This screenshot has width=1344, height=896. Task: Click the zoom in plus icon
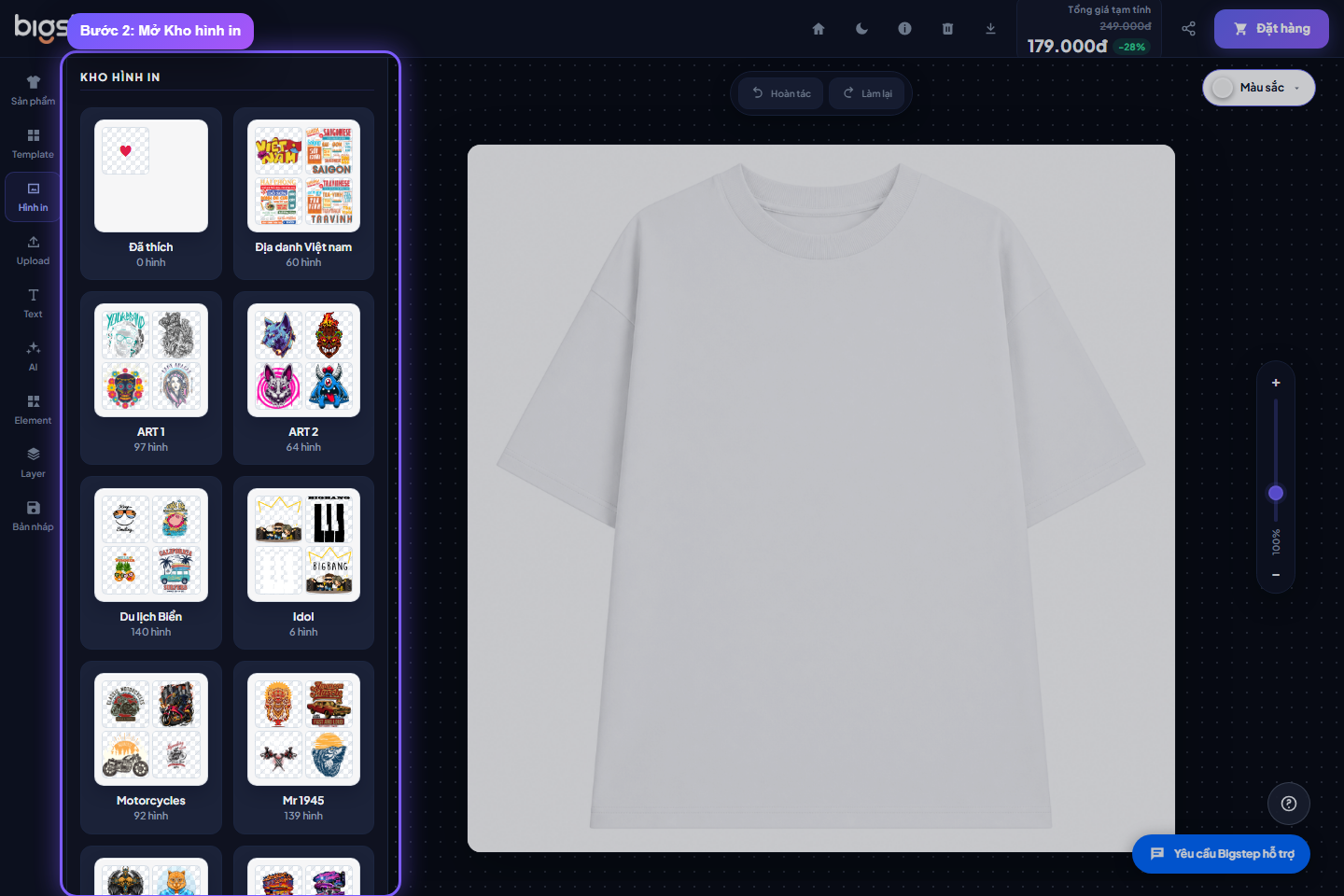(x=1276, y=383)
